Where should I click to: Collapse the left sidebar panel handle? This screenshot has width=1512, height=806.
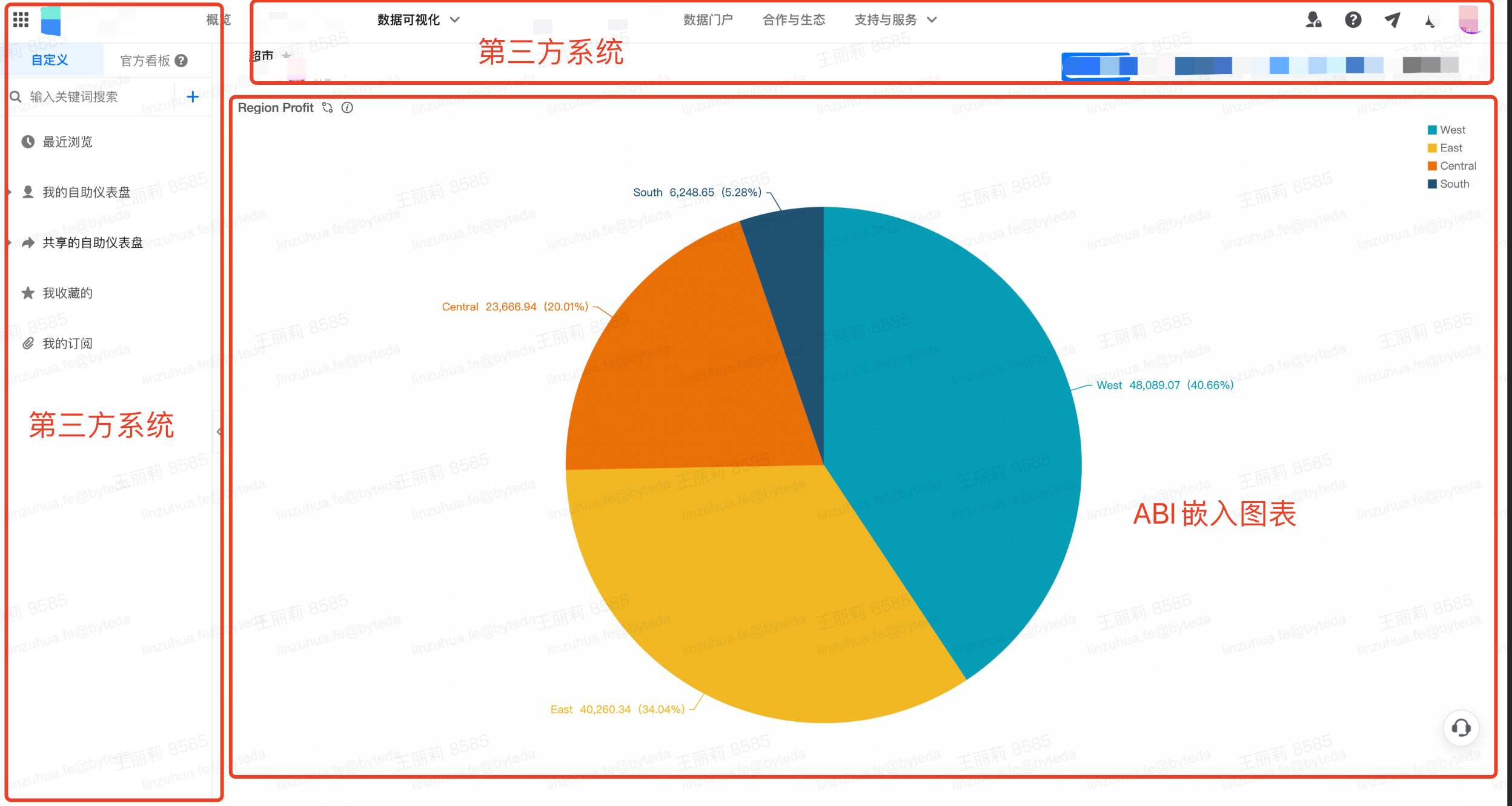point(219,431)
